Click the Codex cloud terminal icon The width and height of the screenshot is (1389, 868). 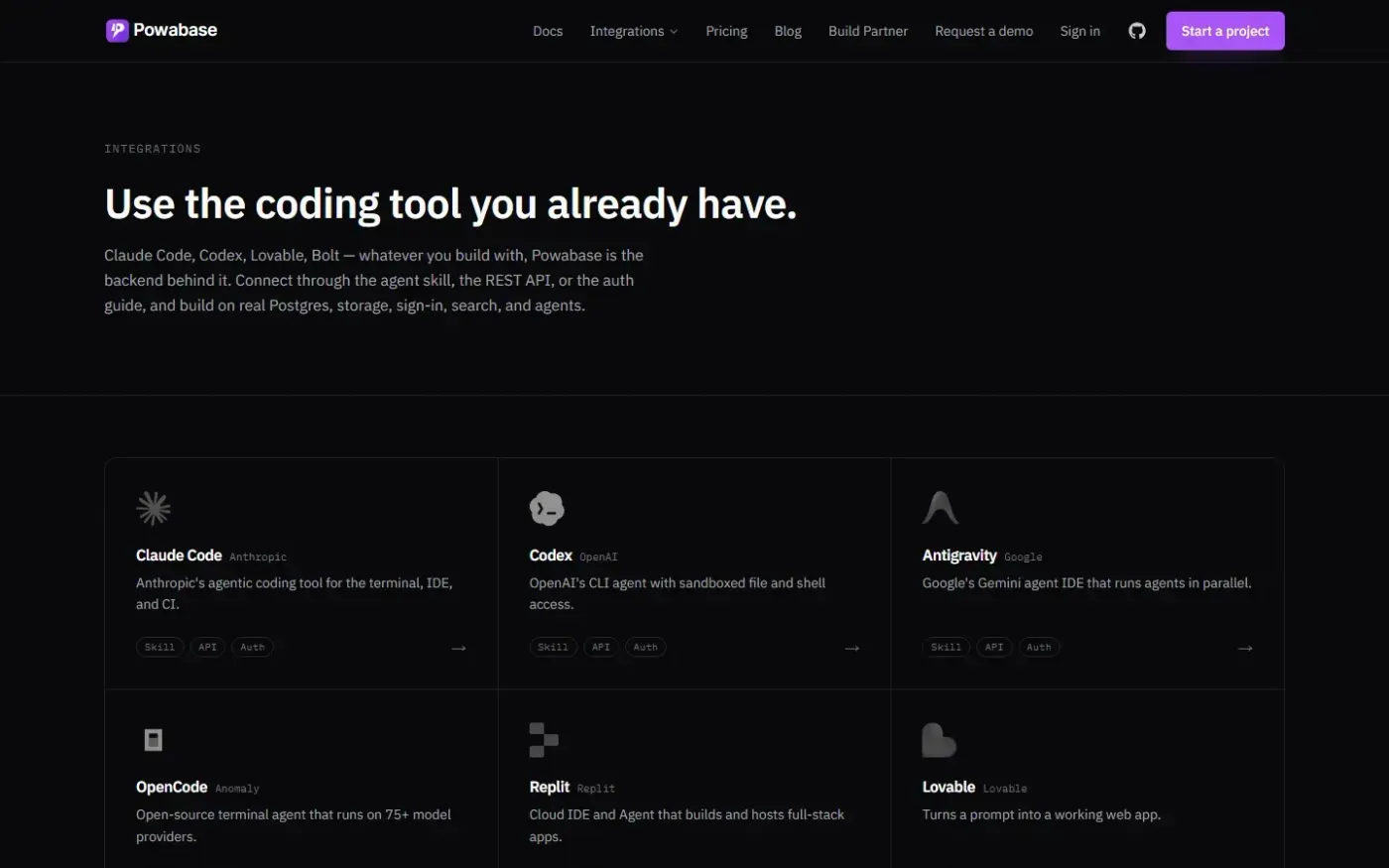(x=547, y=508)
